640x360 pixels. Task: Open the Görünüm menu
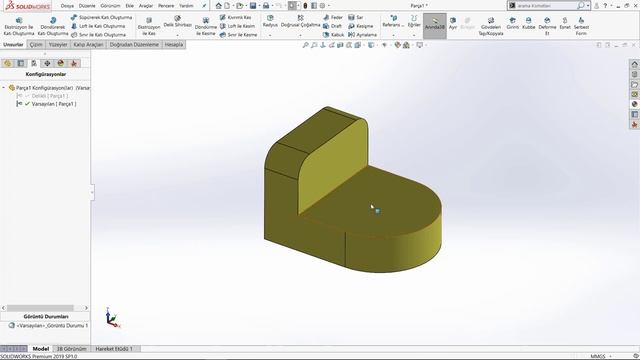(x=110, y=6)
